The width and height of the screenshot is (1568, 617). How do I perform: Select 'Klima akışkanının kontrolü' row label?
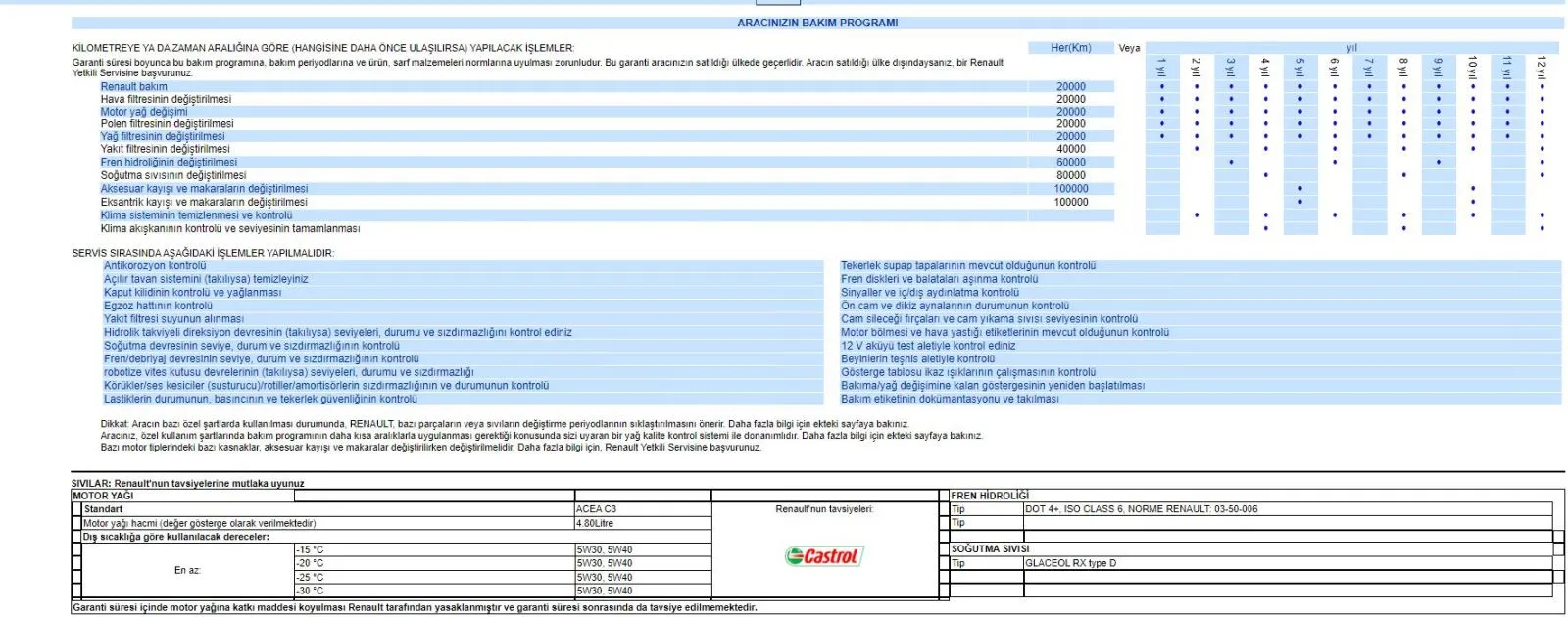coord(230,228)
